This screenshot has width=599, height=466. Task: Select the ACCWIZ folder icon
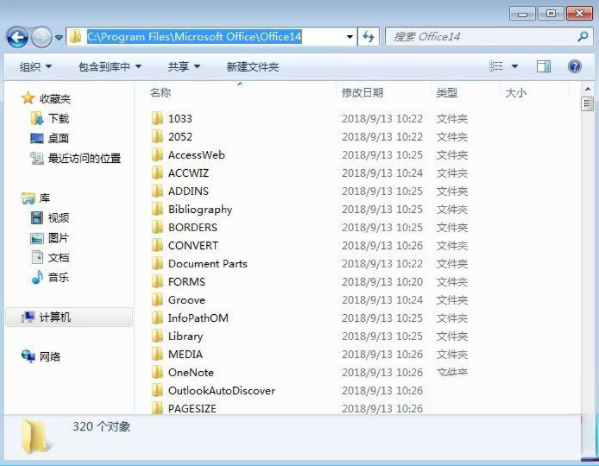157,173
